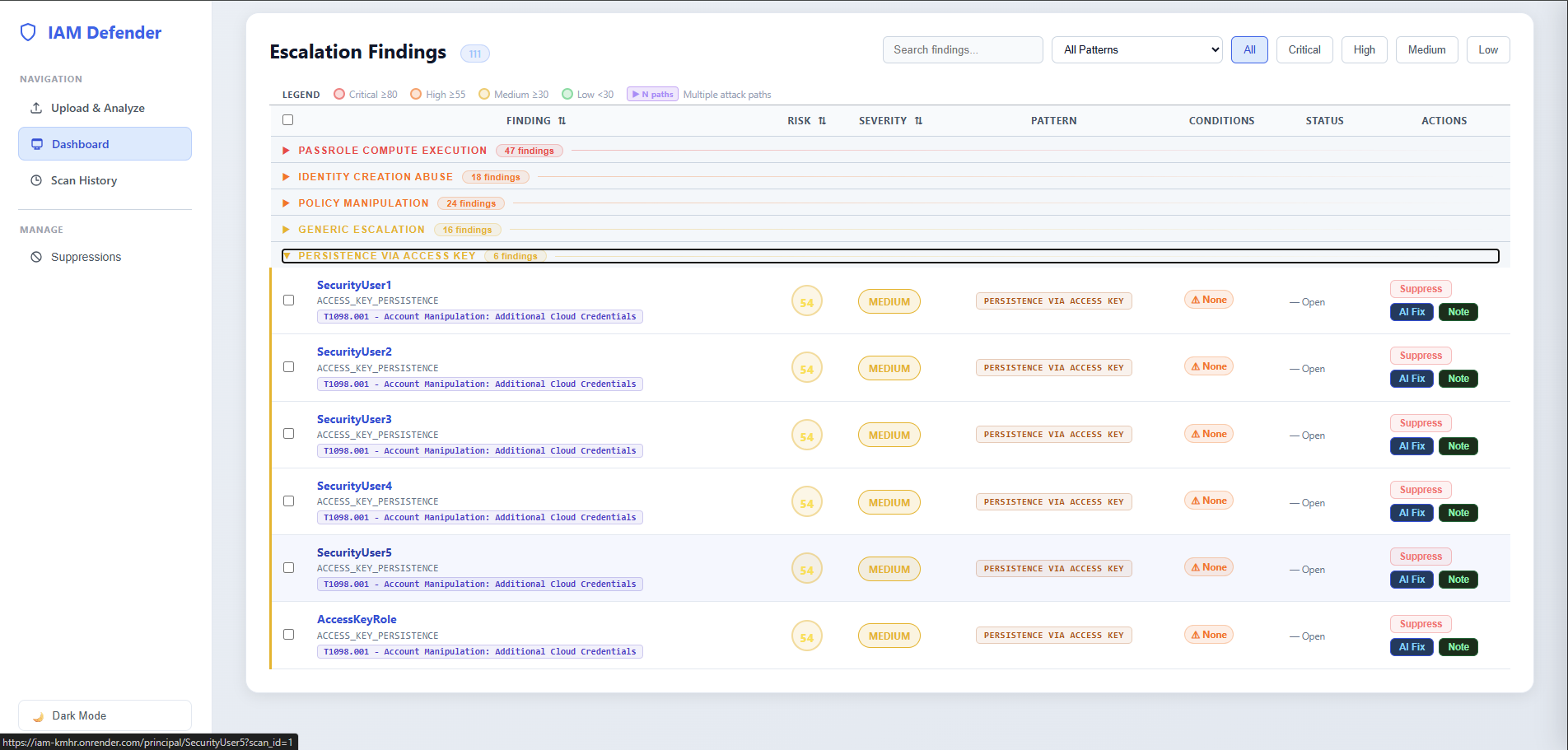Click the Dark Mode moon icon
Screen dimensions: 1568x750
(38, 716)
